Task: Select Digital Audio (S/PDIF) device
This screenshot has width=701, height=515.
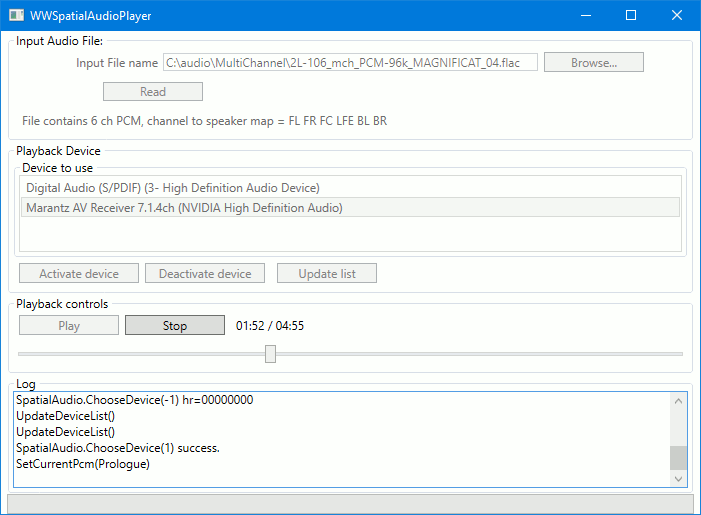Action: (x=173, y=187)
